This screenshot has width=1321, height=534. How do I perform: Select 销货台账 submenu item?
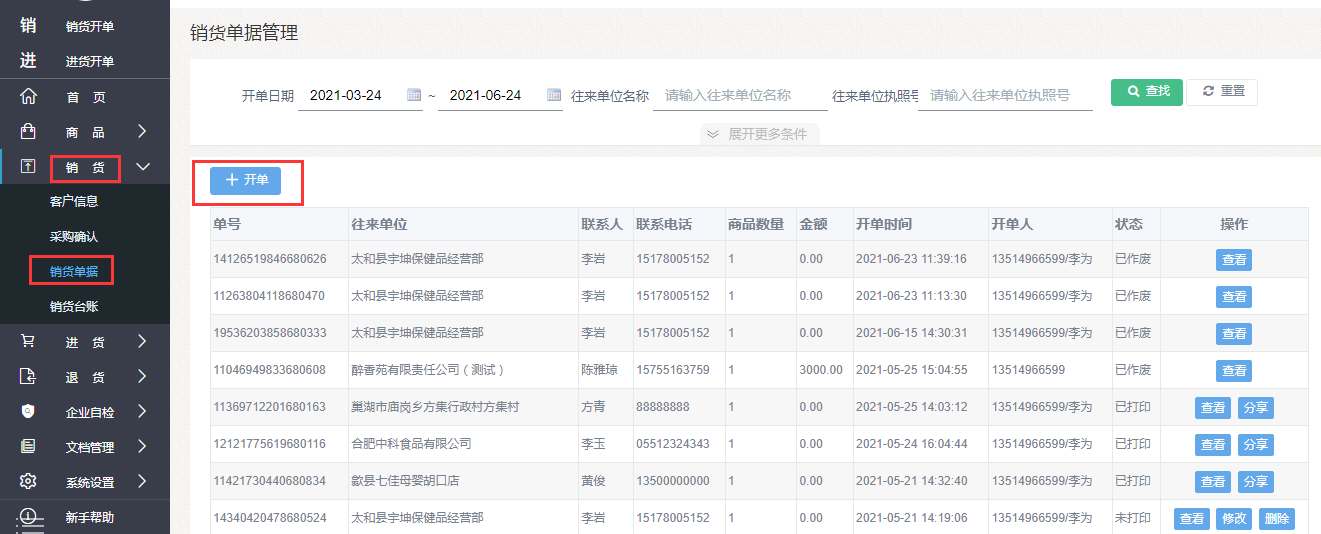pos(74,306)
